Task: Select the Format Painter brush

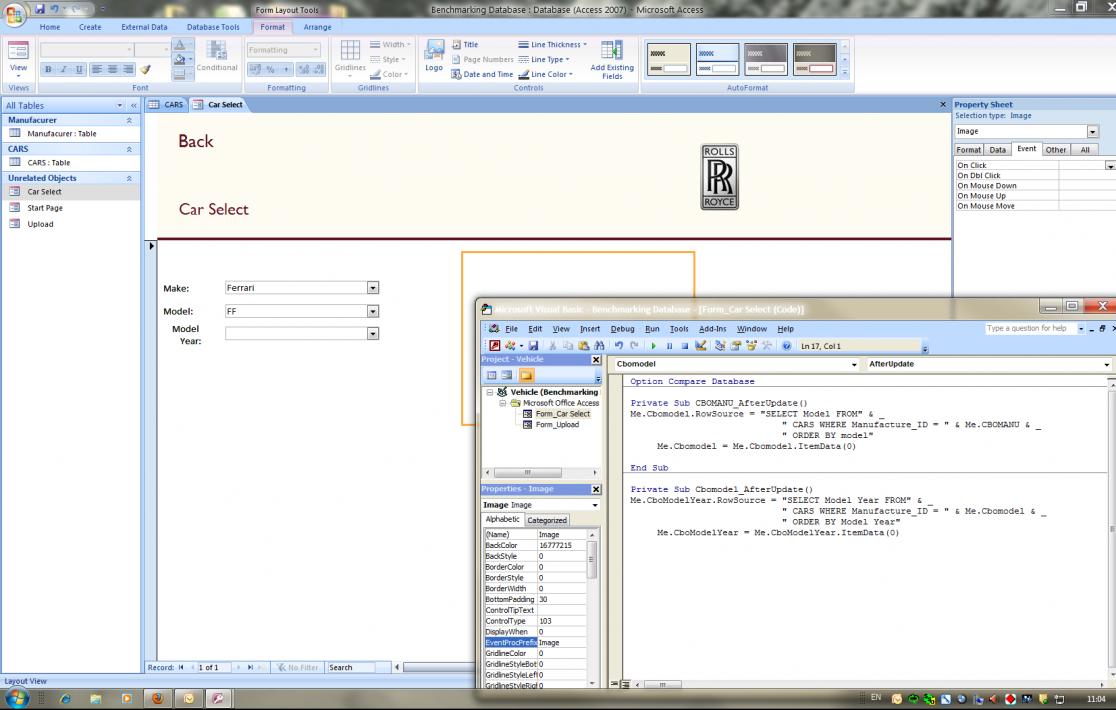Action: [x=145, y=69]
